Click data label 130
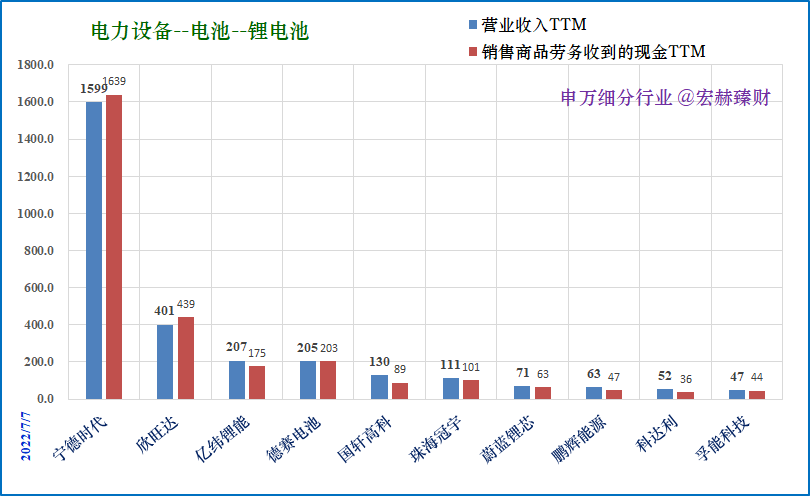The image size is (810, 496). pos(379,362)
